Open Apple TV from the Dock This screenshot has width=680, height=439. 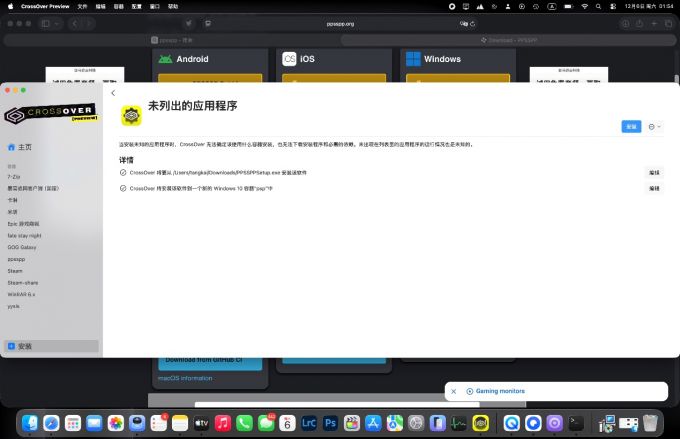point(202,423)
